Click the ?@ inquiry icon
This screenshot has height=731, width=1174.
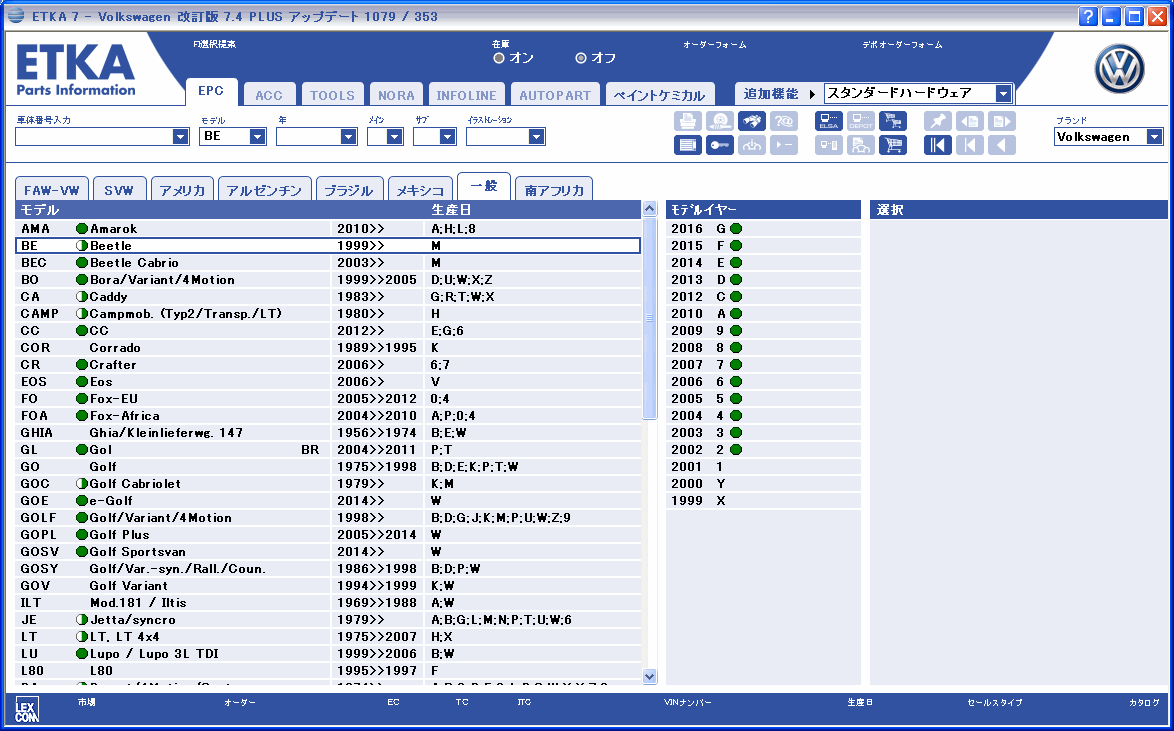pyautogui.click(x=784, y=121)
